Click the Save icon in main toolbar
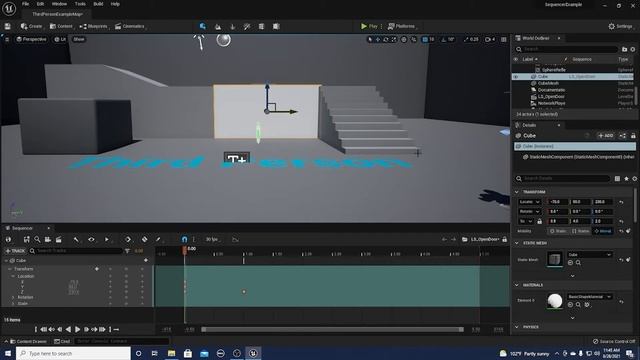Image resolution: width=640 pixels, height=360 pixels. 7,26
